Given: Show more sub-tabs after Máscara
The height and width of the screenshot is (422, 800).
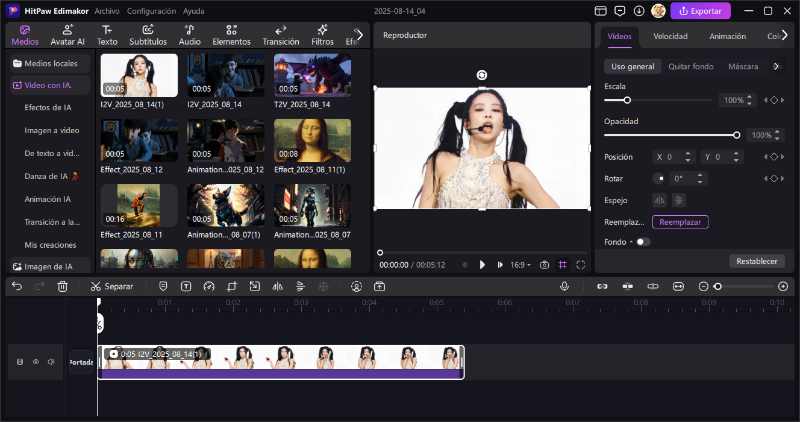Looking at the screenshot, I should tap(777, 66).
